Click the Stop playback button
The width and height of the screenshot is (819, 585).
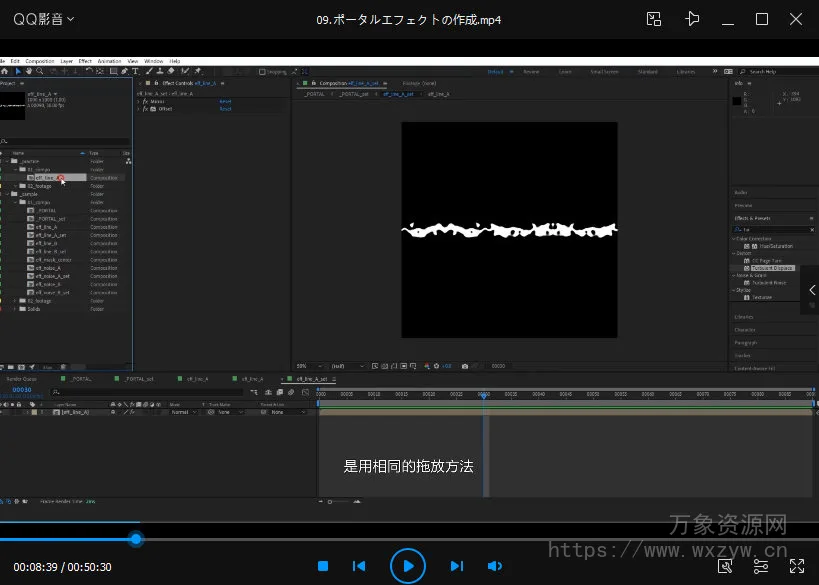point(323,566)
